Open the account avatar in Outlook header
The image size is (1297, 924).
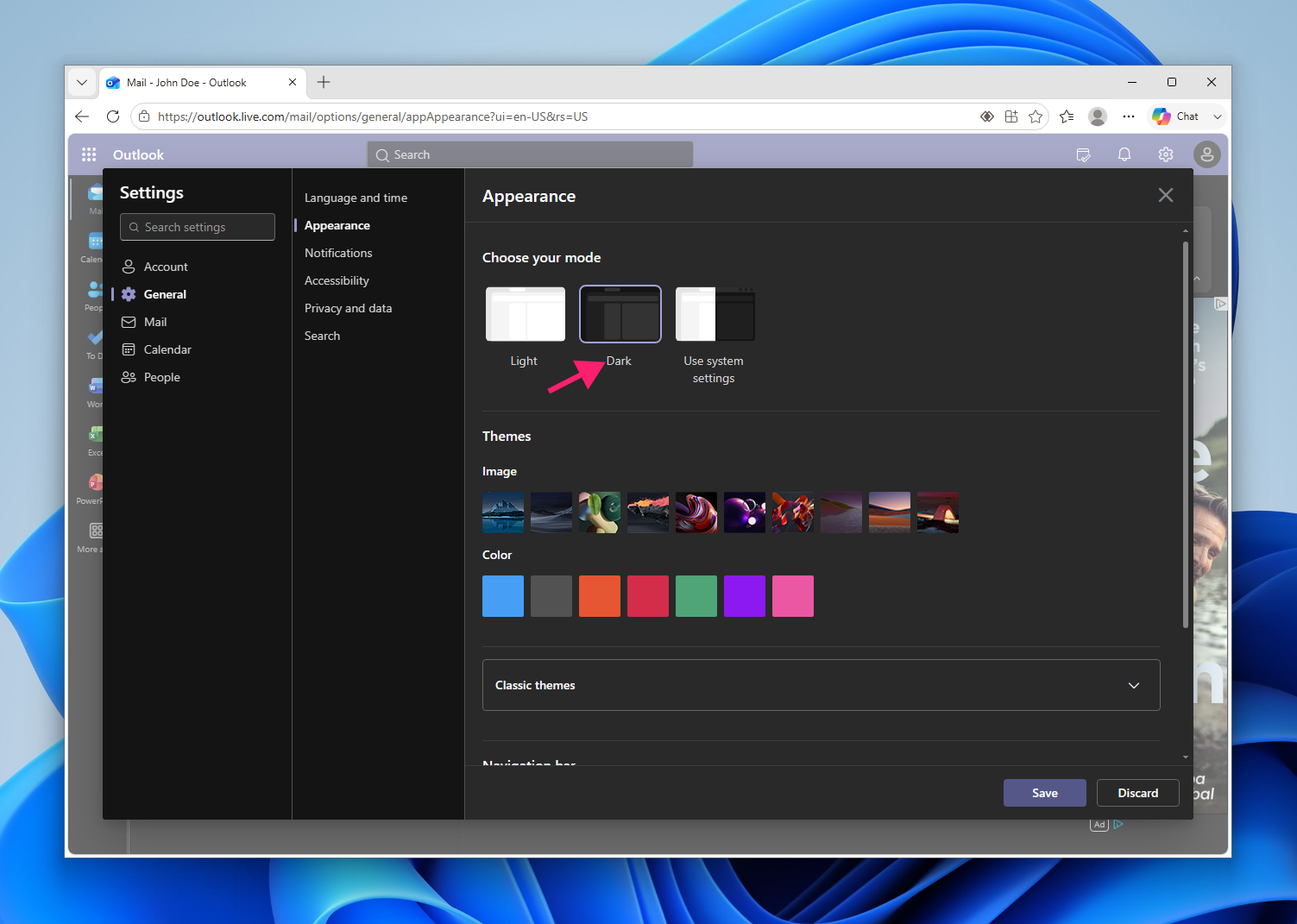click(1207, 154)
